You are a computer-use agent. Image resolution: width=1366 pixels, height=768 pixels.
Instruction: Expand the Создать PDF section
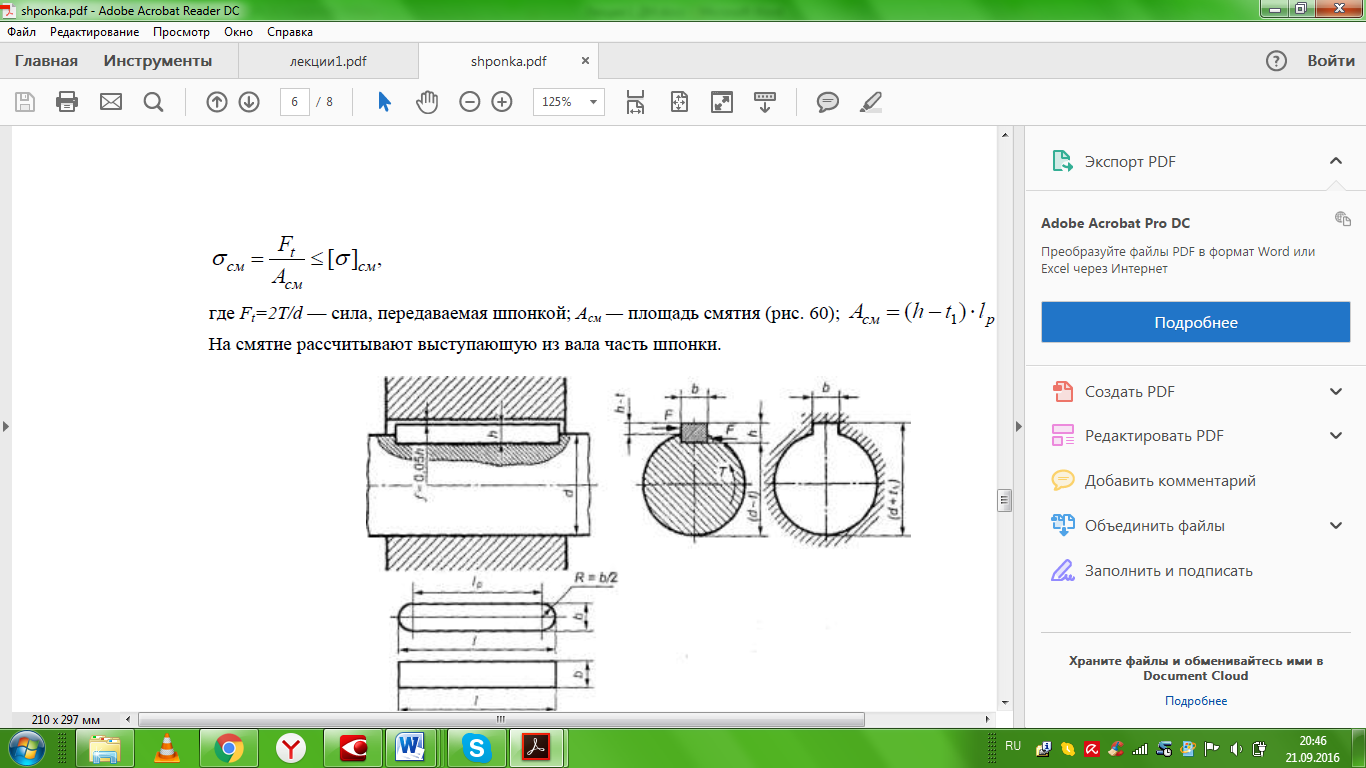coord(1335,392)
